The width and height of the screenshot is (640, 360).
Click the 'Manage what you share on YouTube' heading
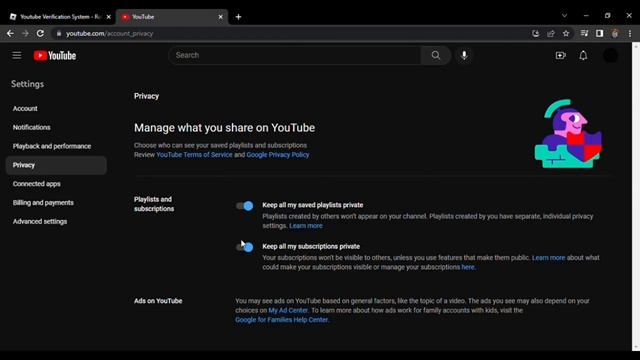(224, 128)
